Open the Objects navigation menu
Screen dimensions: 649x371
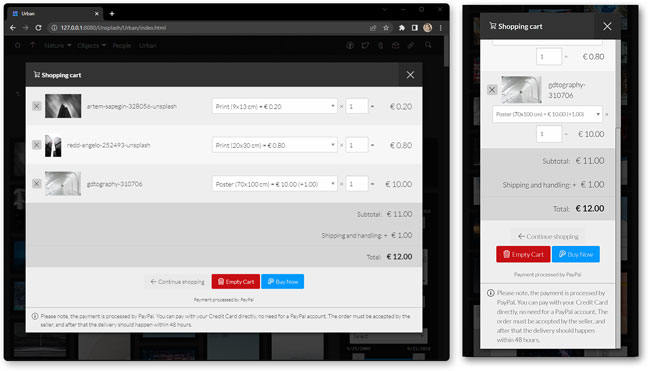coord(91,46)
